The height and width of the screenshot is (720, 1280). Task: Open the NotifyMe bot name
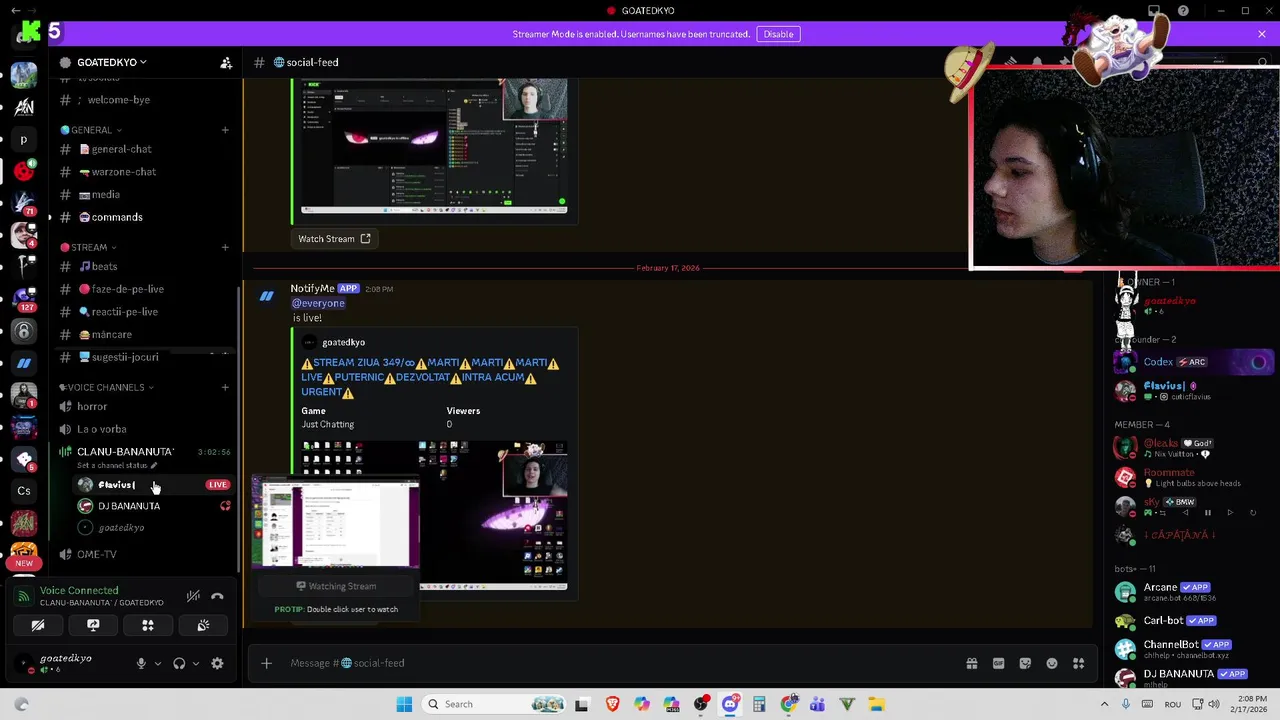[312, 288]
